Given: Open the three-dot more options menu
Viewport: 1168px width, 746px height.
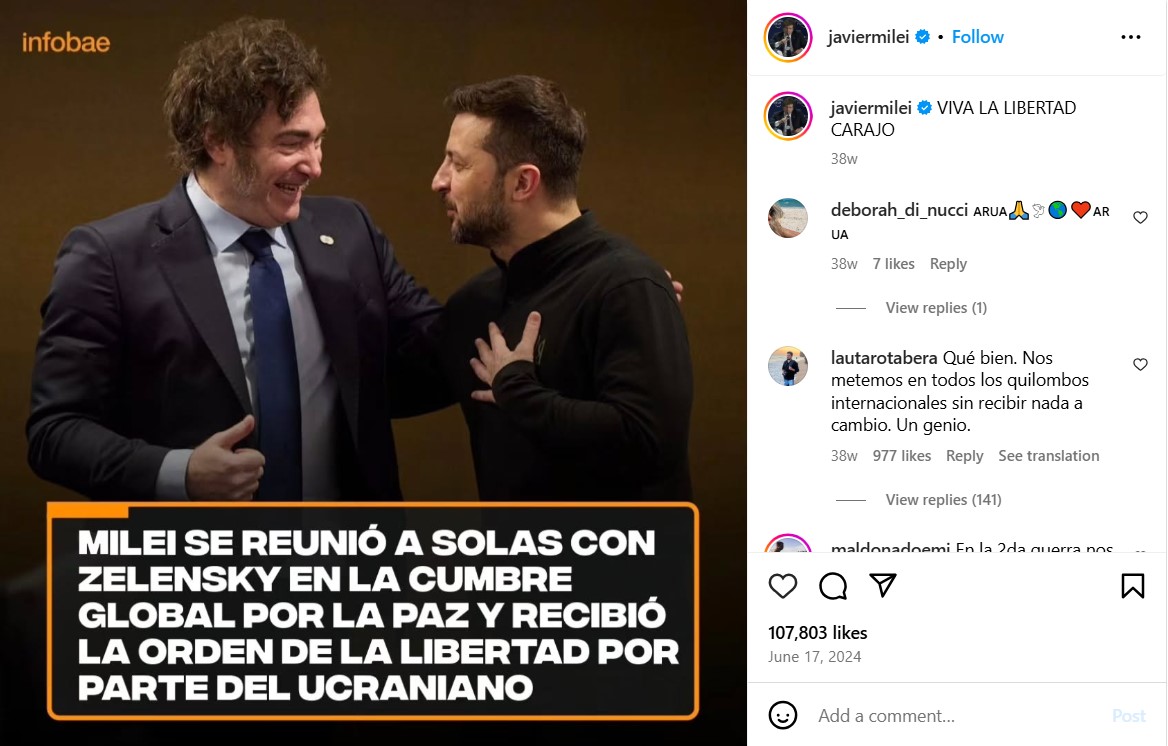Looking at the screenshot, I should tap(1131, 37).
